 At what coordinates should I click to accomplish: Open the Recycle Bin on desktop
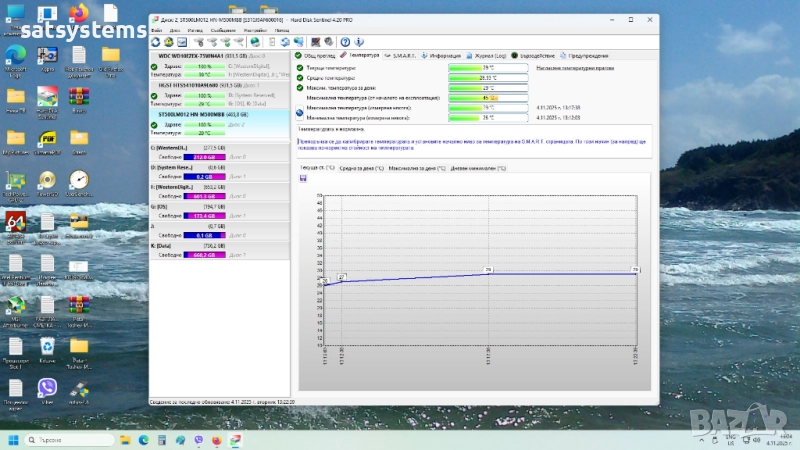pos(47,346)
